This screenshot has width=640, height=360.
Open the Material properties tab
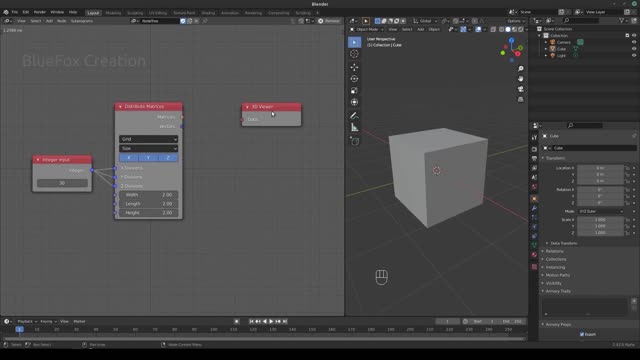point(534,254)
